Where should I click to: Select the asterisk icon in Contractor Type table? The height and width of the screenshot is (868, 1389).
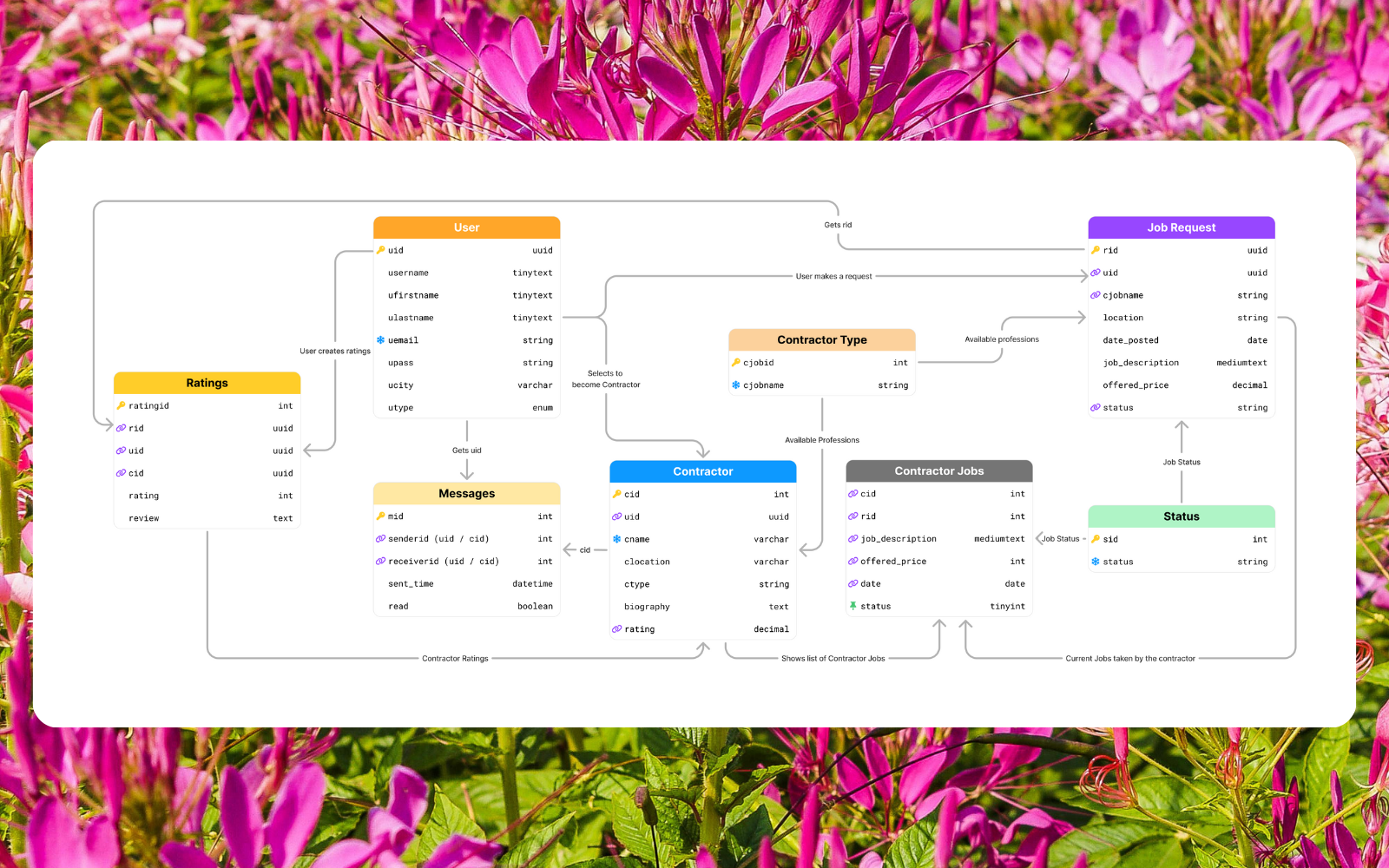coord(735,385)
